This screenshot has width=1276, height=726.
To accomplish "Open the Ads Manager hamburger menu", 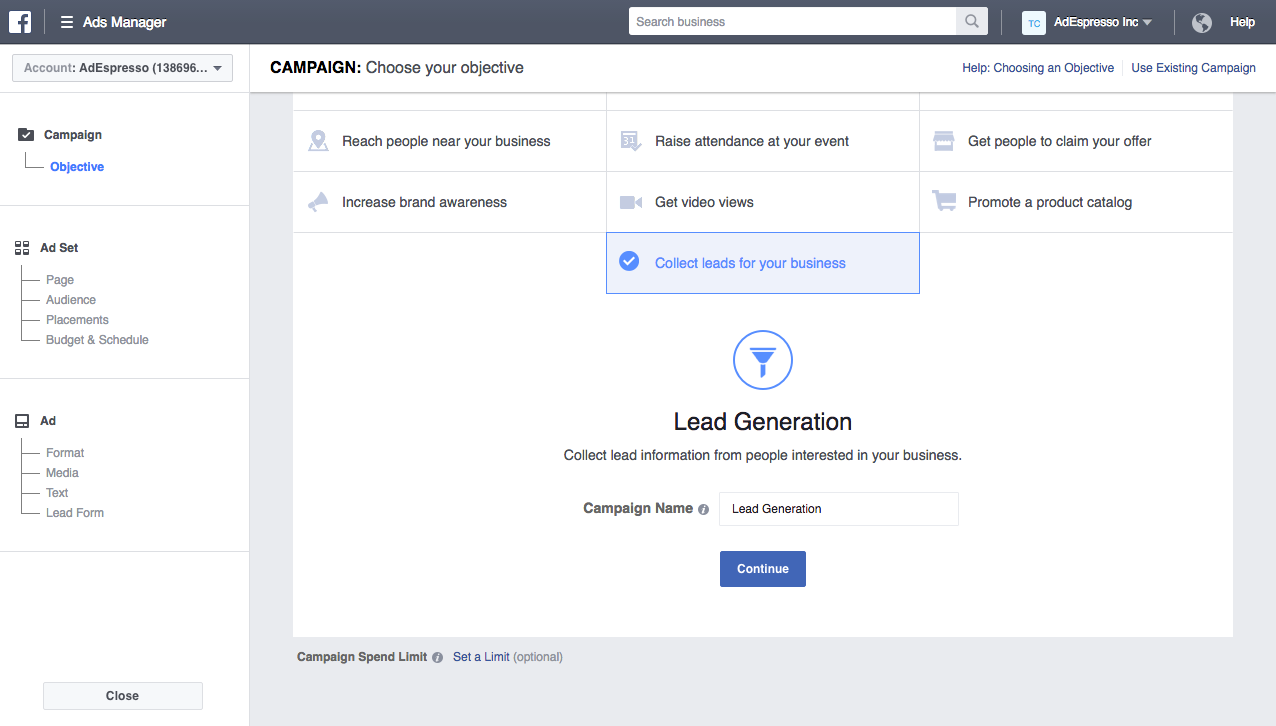I will click(x=67, y=22).
